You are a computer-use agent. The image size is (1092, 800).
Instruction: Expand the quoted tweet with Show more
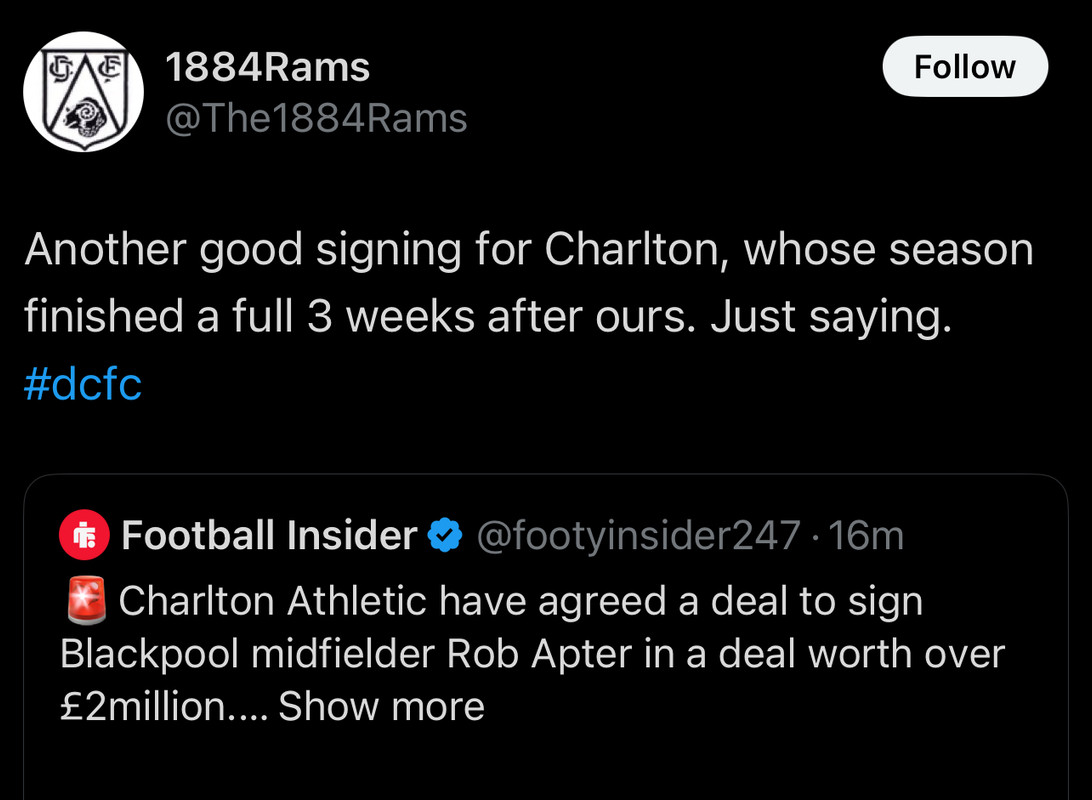[x=381, y=706]
